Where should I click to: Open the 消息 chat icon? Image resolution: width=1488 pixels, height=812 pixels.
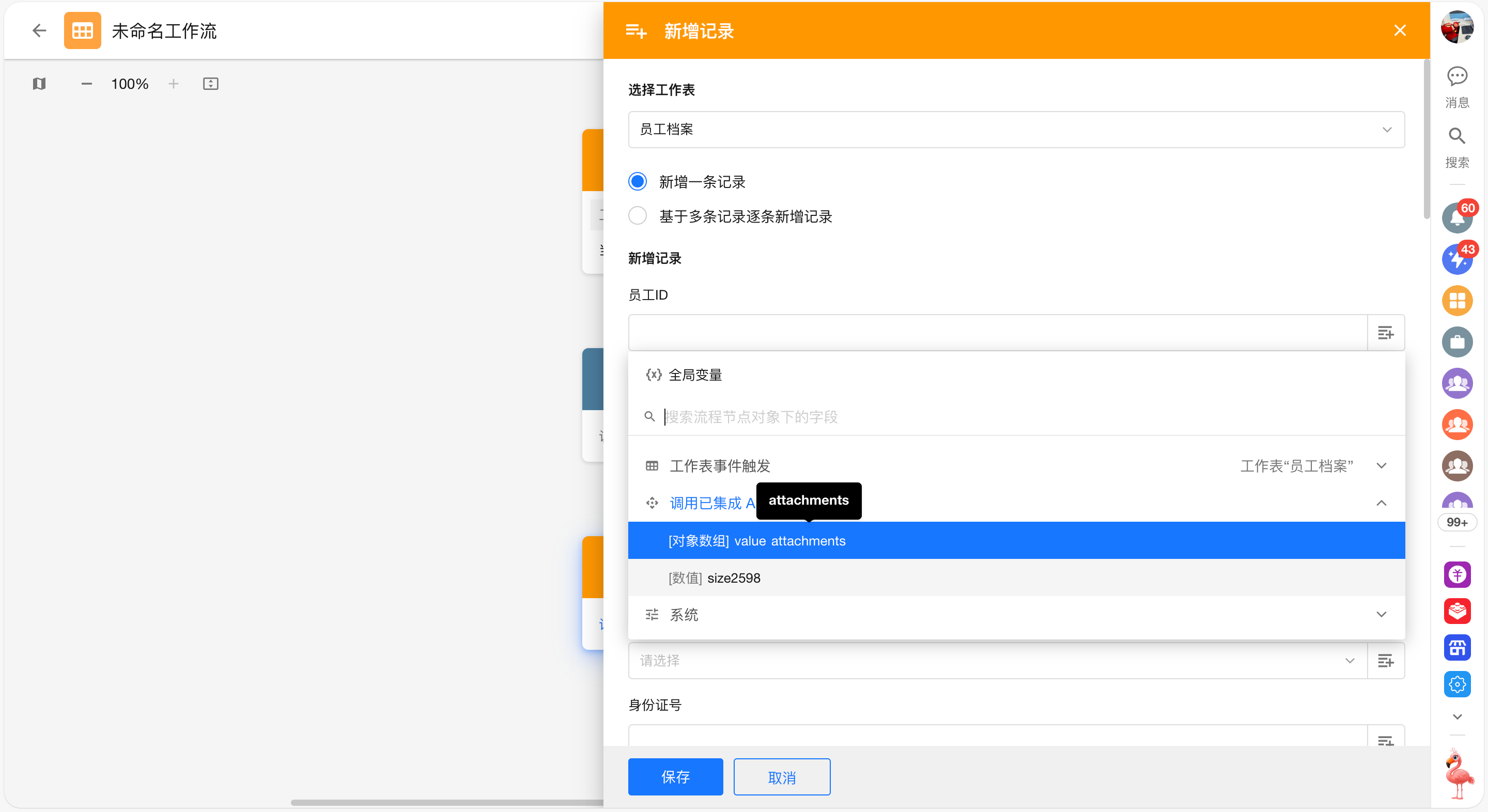(x=1456, y=77)
